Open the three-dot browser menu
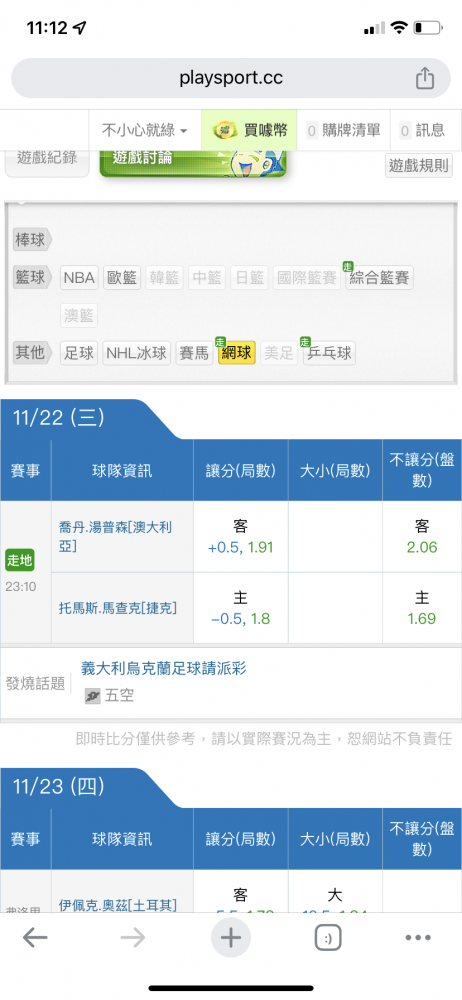 [418, 938]
